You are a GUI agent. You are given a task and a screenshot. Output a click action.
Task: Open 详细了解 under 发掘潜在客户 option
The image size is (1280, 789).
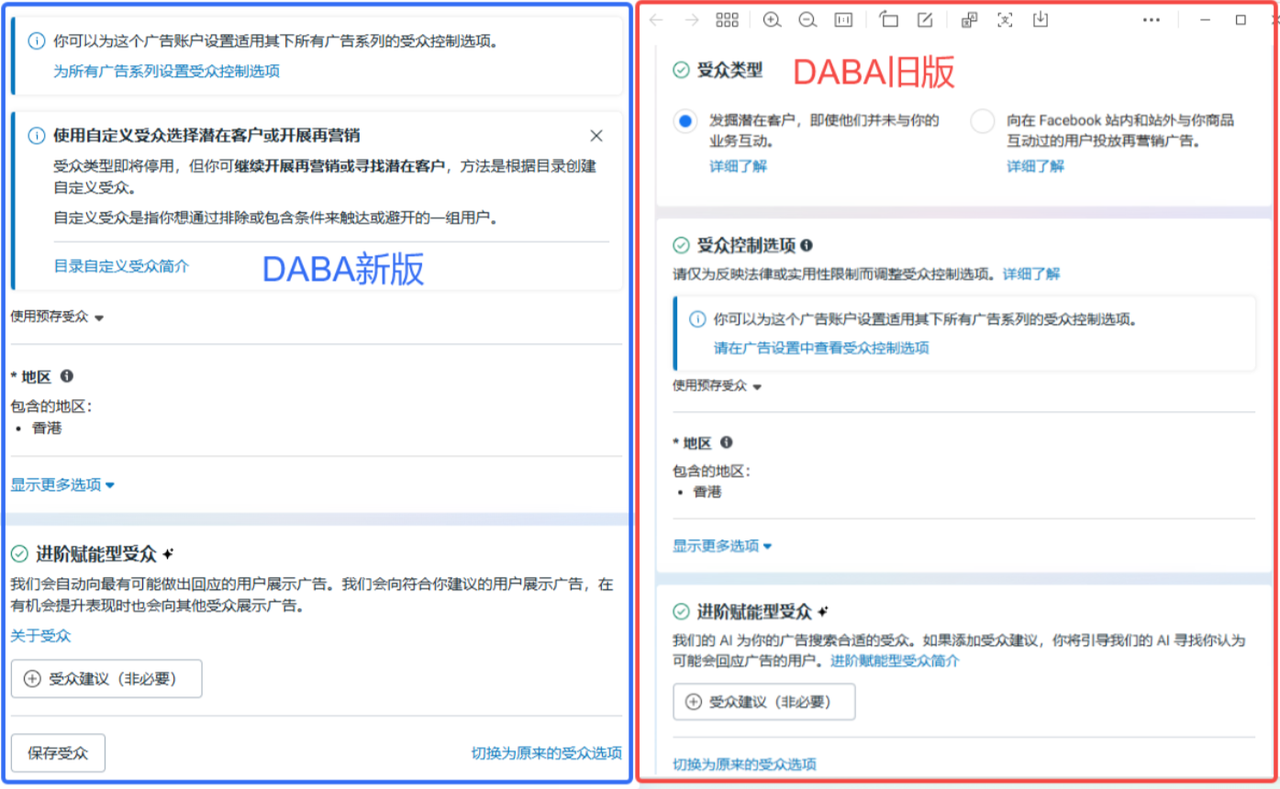point(738,166)
